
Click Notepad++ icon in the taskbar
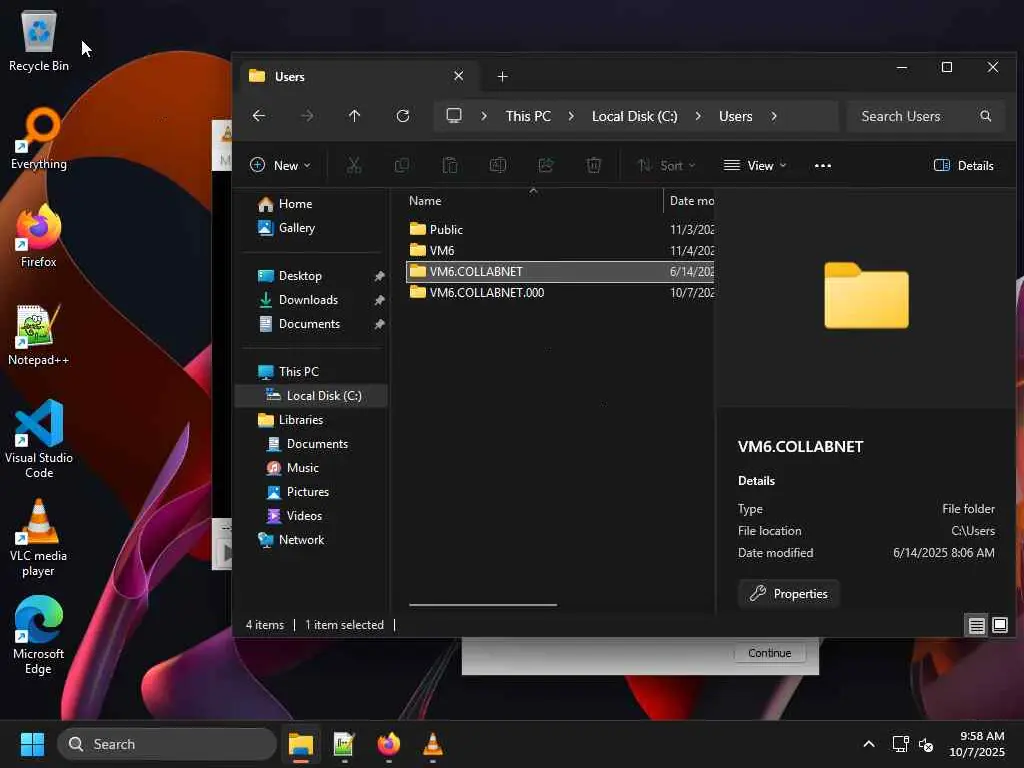344,744
